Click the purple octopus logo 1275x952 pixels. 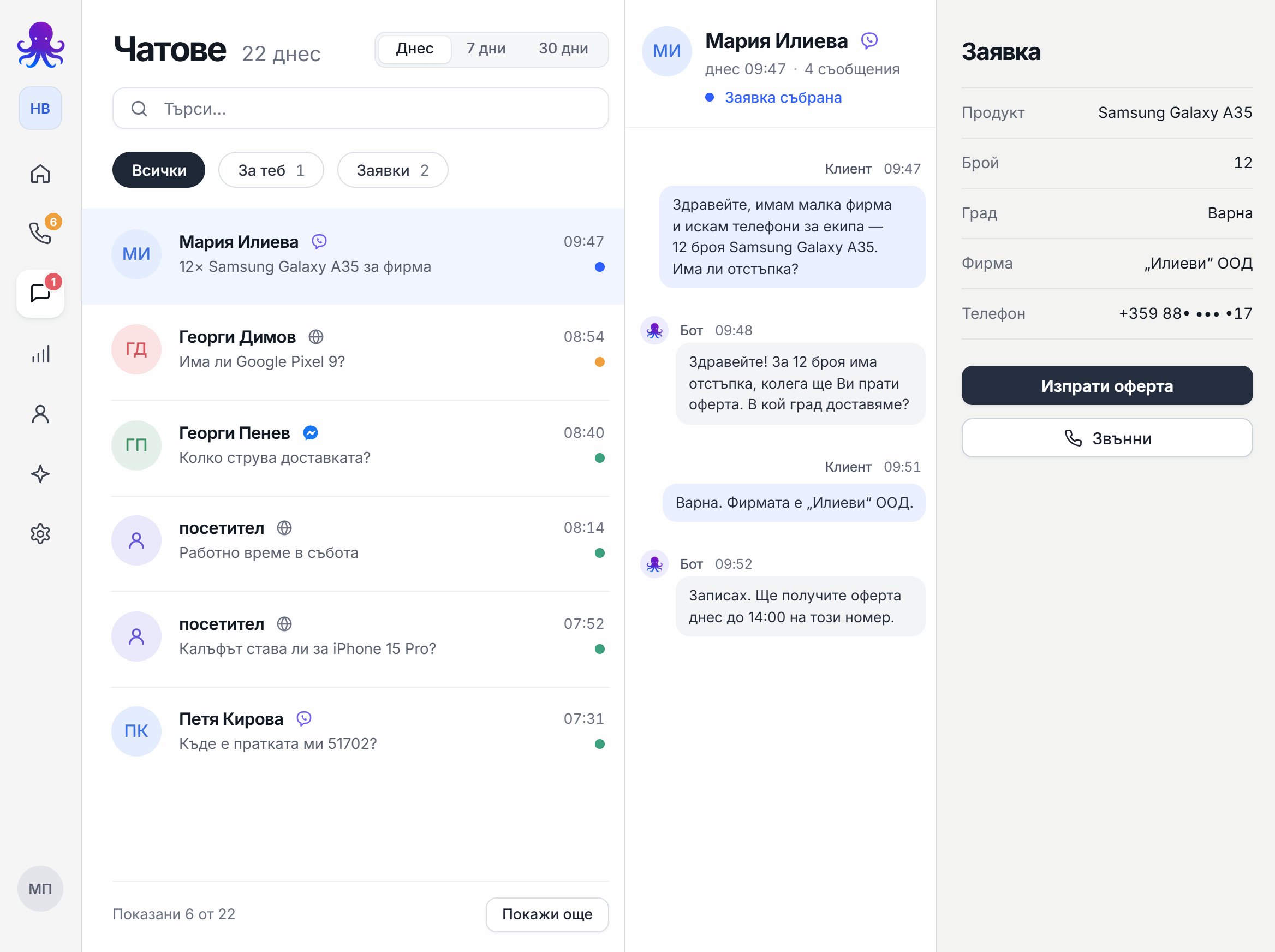pos(40,45)
